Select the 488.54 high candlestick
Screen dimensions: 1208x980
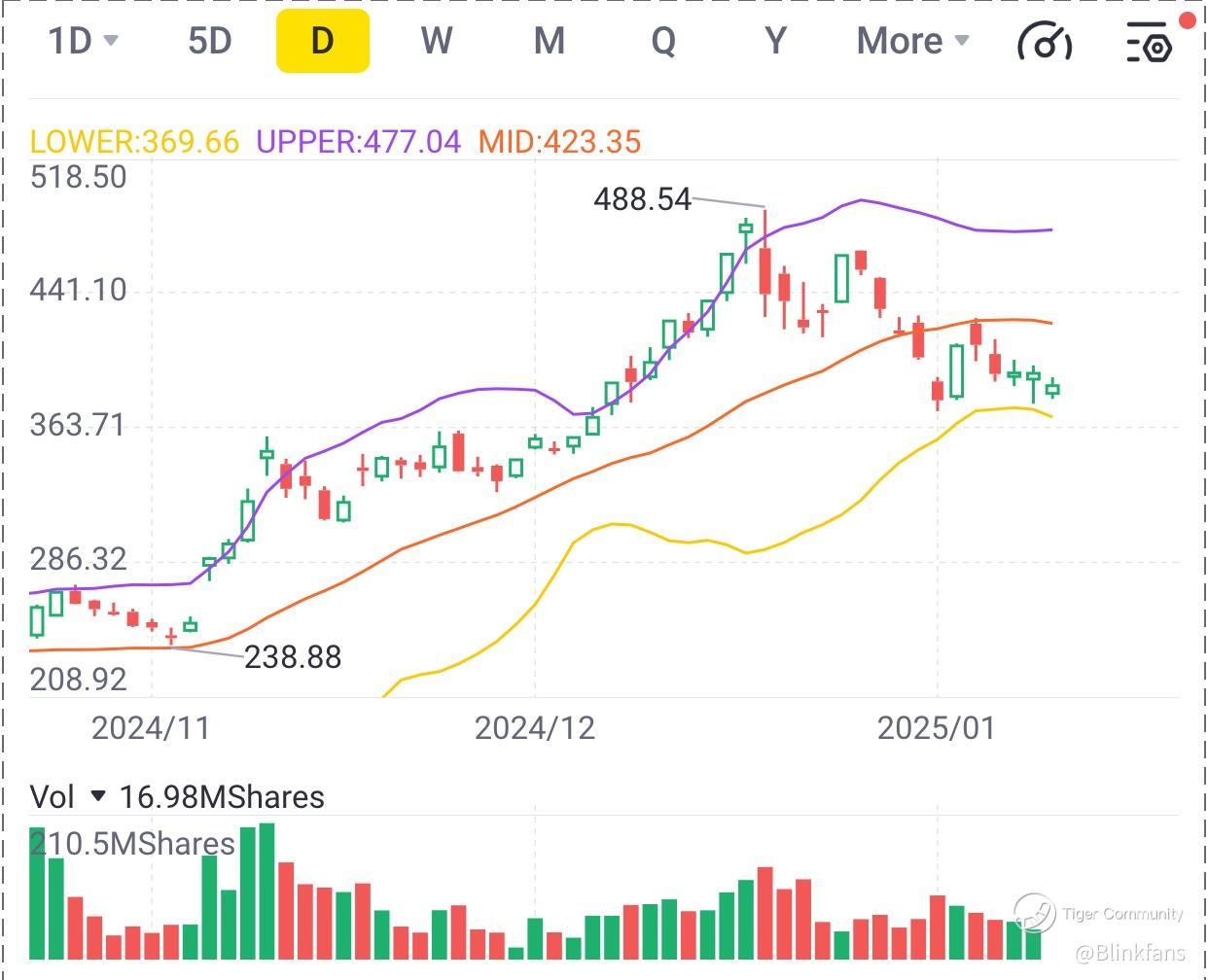tap(765, 262)
